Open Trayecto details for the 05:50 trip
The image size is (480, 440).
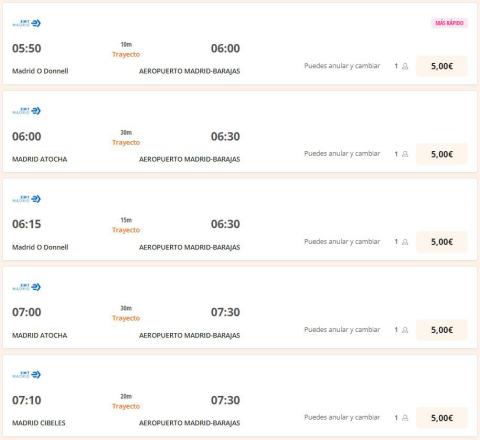[126, 54]
